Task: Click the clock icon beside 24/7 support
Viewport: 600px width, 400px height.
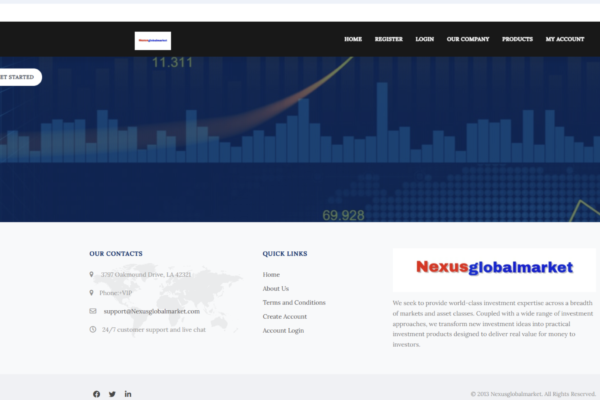Action: point(93,329)
